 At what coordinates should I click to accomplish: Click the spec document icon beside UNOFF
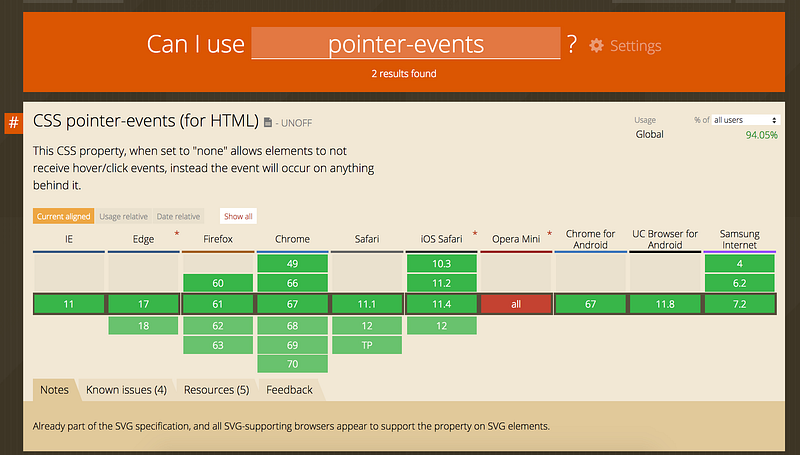pyautogui.click(x=268, y=123)
